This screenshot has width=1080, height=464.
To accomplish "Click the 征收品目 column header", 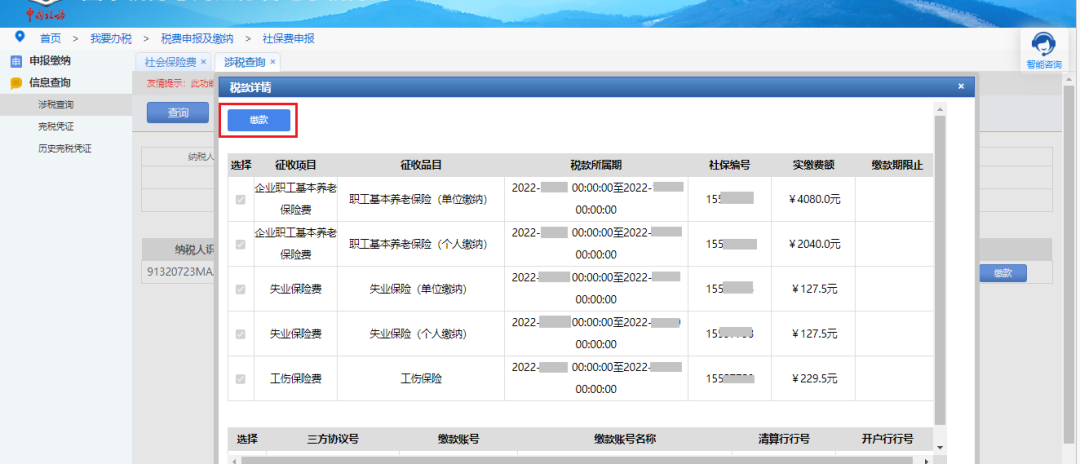I will pos(421,165).
